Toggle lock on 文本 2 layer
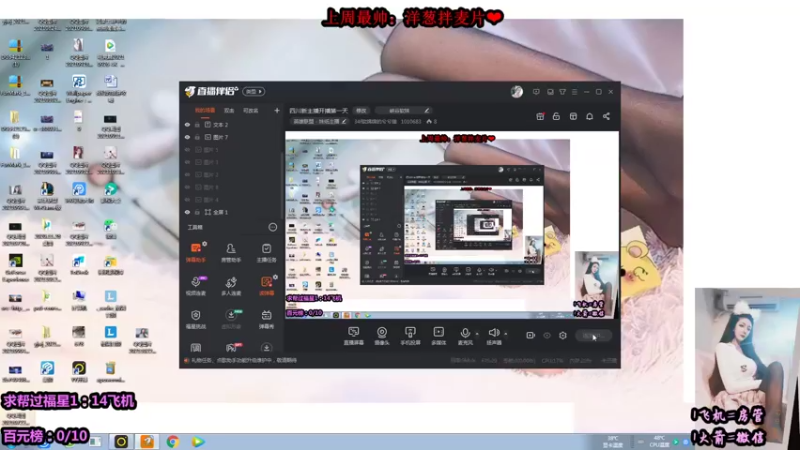This screenshot has height=450, width=800. pyautogui.click(x=197, y=124)
